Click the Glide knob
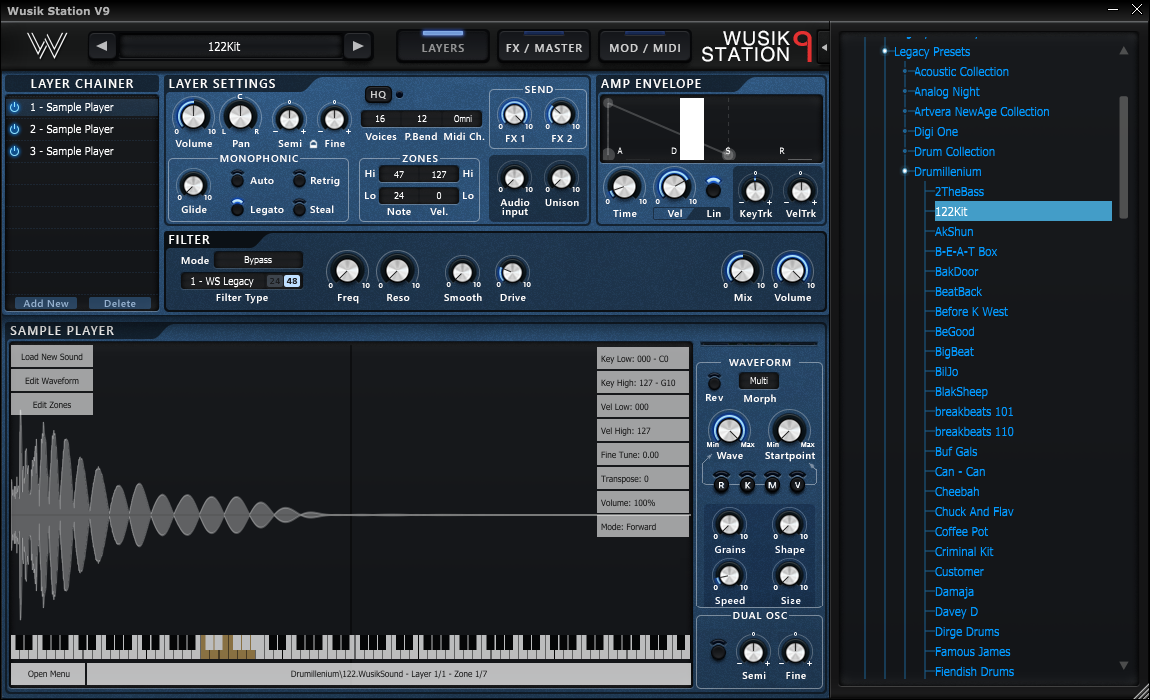Screen dimensions: 1150x700 pos(193,185)
